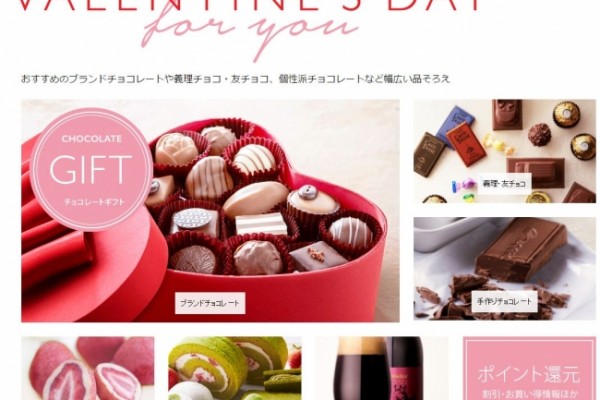Click the chopped chocolate bar photo
The width and height of the screenshot is (600, 400).
pos(504,269)
